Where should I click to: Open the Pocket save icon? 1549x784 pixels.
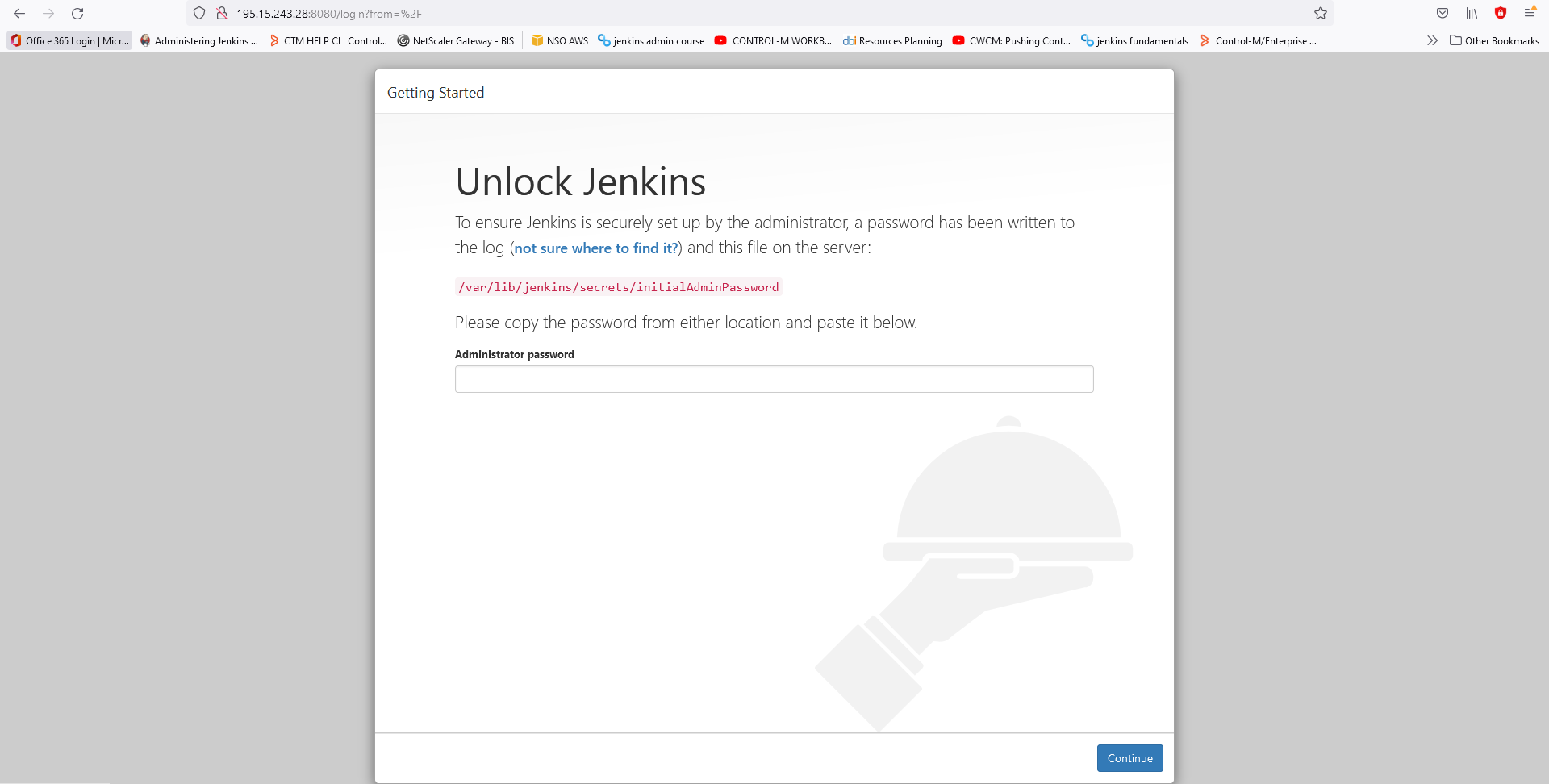pyautogui.click(x=1443, y=14)
